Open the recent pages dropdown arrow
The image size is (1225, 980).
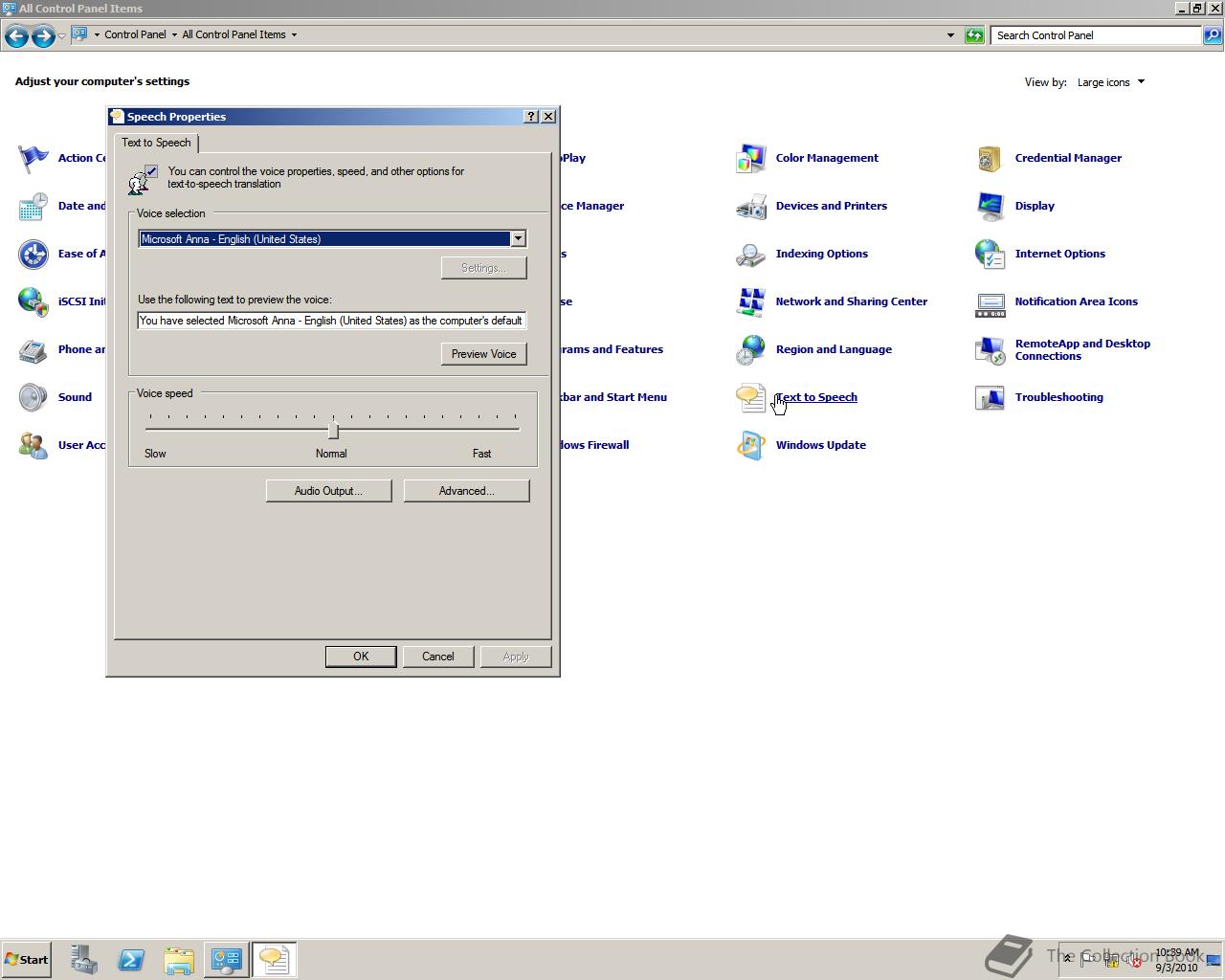click(x=61, y=36)
